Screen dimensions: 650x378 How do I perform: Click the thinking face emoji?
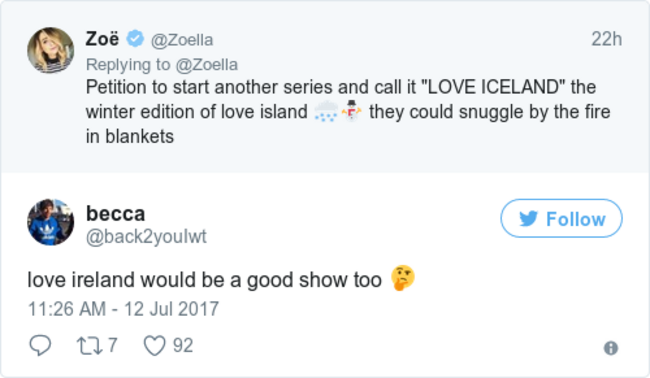point(403,278)
